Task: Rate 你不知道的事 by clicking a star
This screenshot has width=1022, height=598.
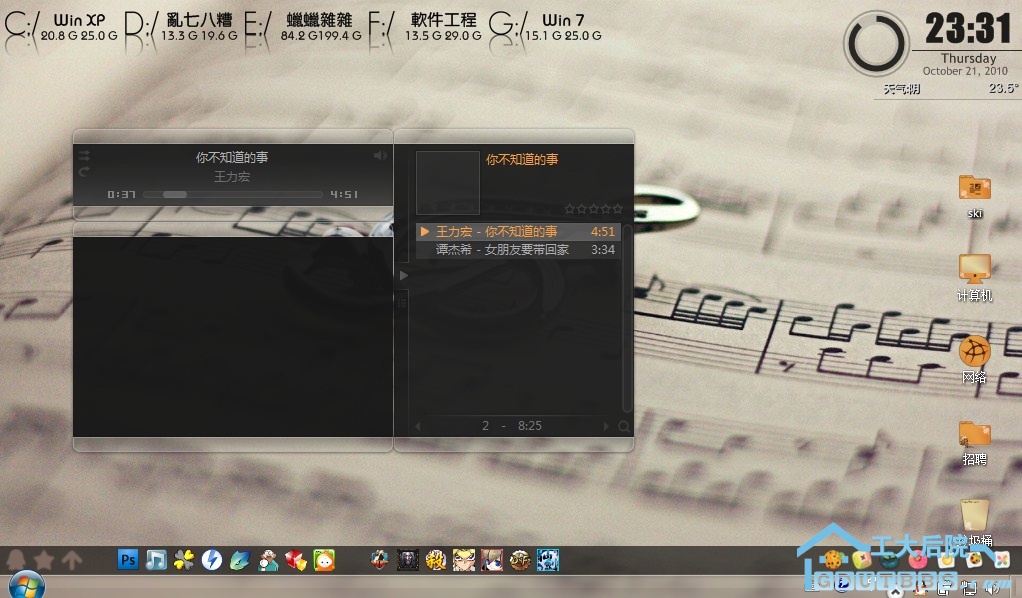Action: point(593,209)
